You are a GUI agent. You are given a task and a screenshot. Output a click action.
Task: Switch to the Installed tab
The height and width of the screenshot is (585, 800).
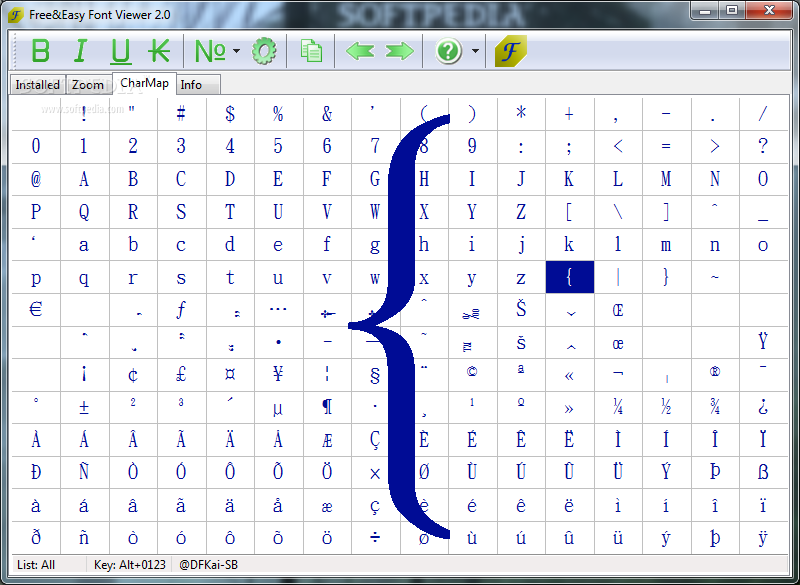coord(37,85)
